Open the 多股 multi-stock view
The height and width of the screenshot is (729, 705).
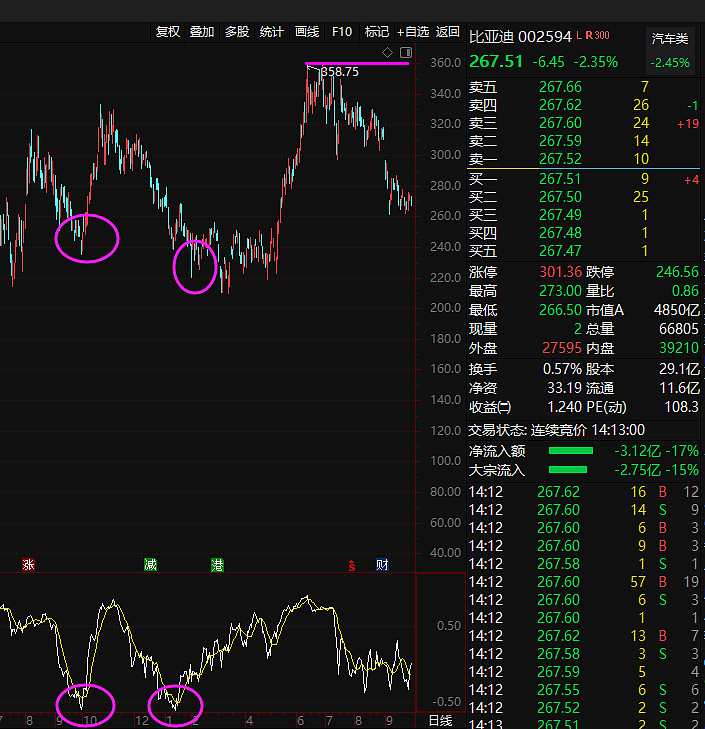237,32
